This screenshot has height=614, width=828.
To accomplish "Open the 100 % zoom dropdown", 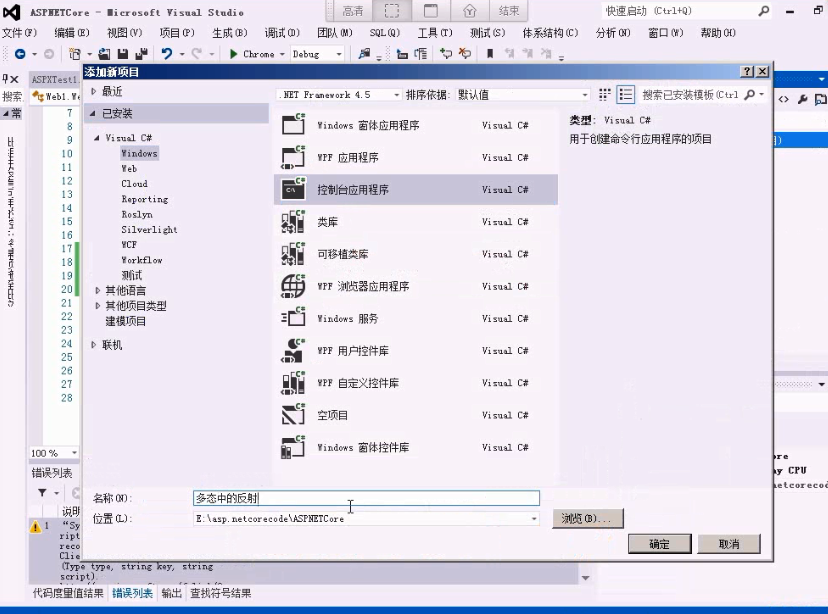I will pos(74,453).
